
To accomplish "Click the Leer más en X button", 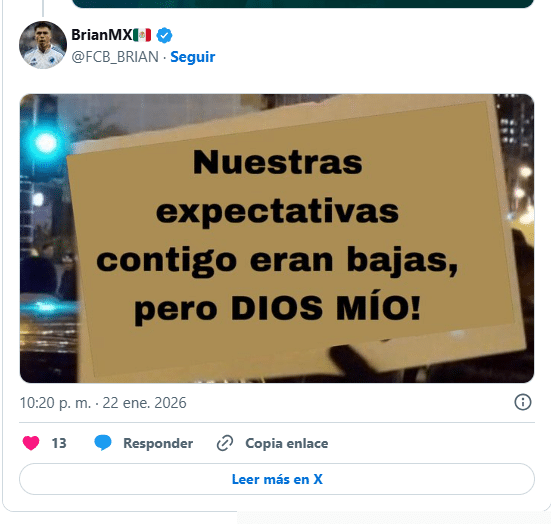I will tap(277, 479).
